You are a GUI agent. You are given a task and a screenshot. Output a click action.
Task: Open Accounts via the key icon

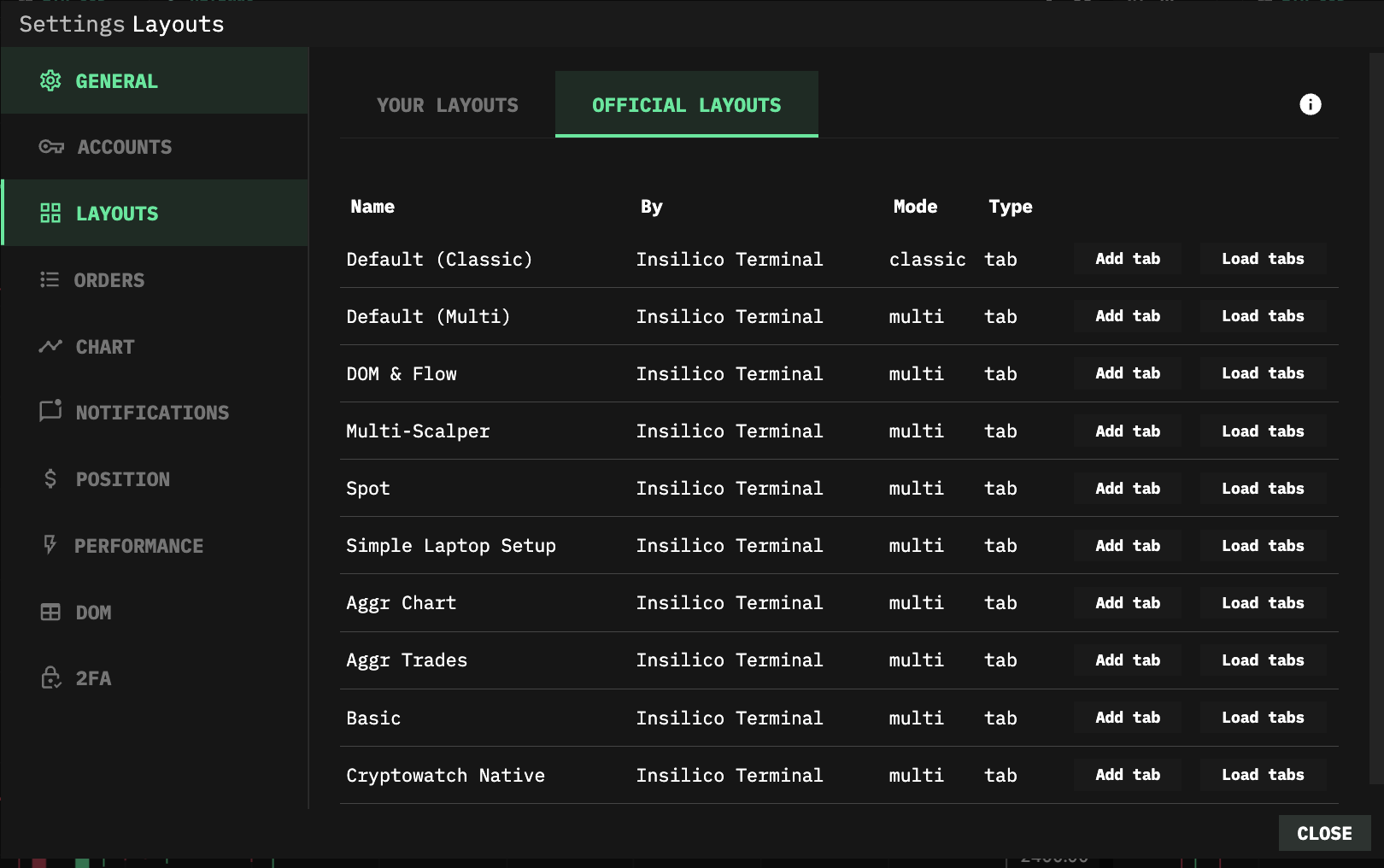(51, 147)
